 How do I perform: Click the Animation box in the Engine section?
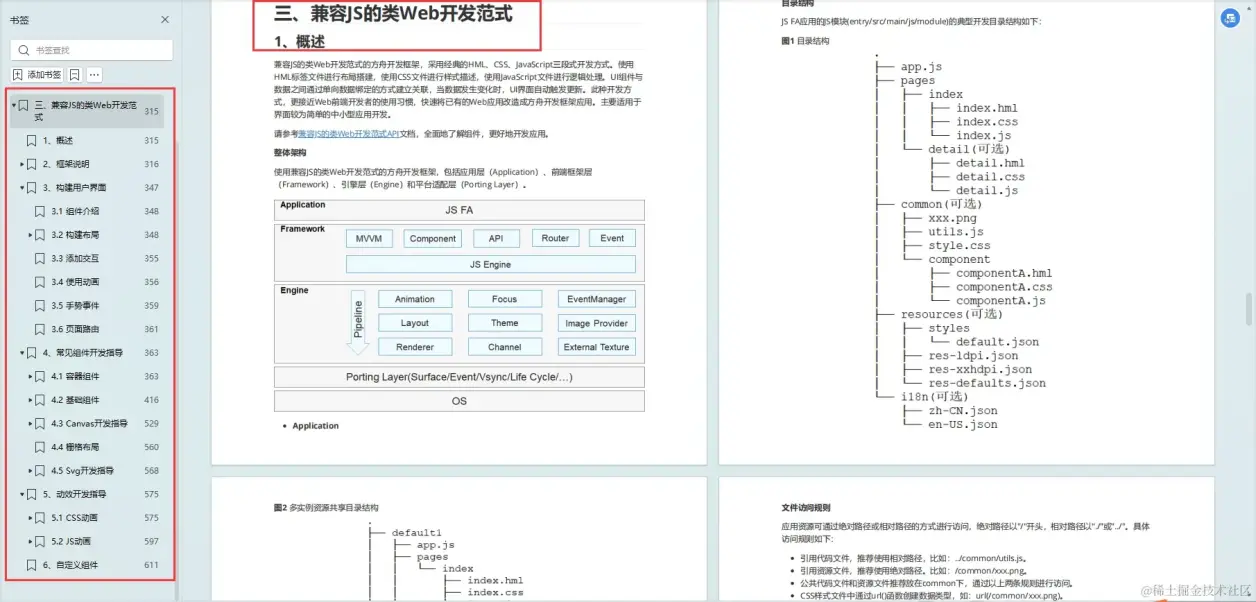tap(415, 299)
